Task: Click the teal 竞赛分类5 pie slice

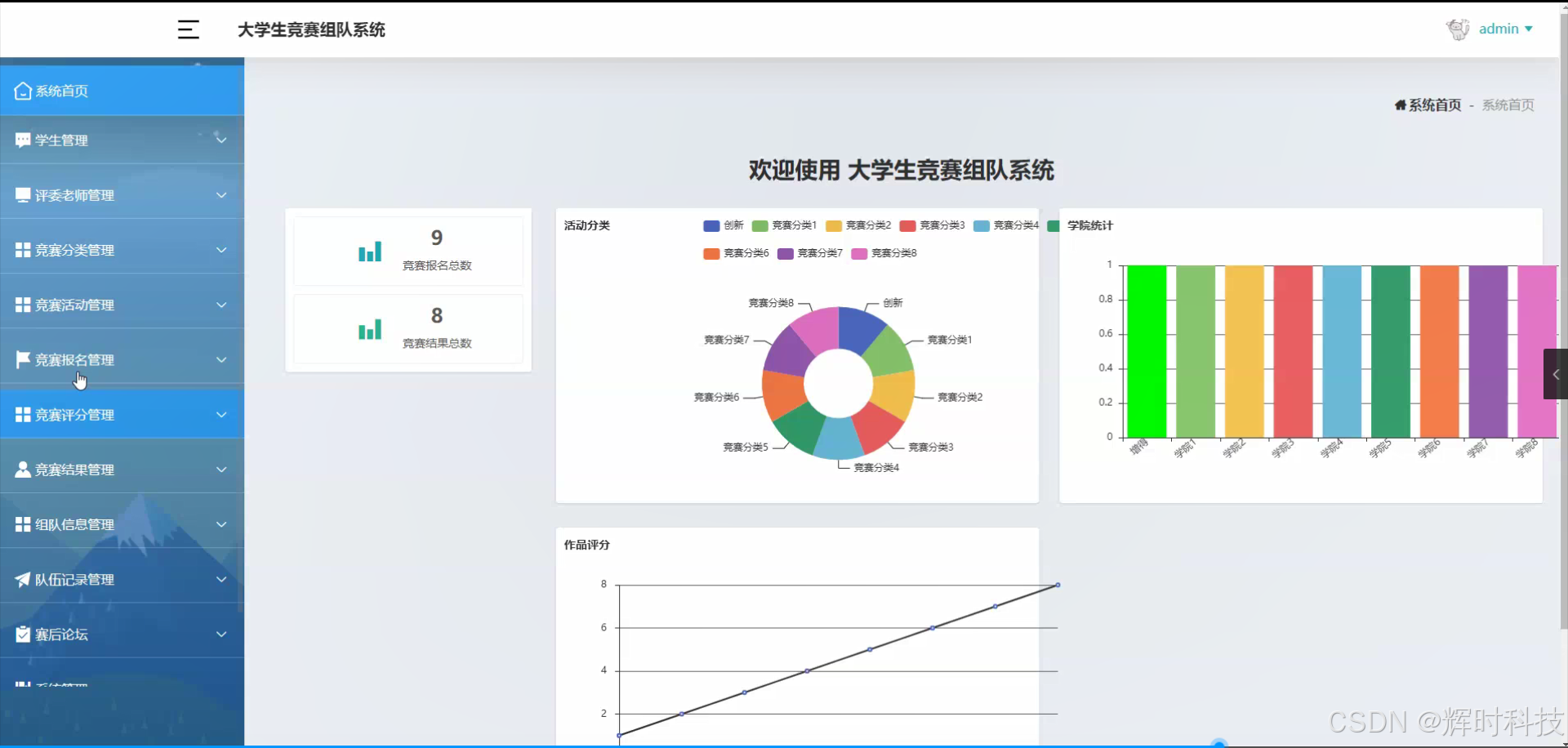Action: tap(800, 429)
